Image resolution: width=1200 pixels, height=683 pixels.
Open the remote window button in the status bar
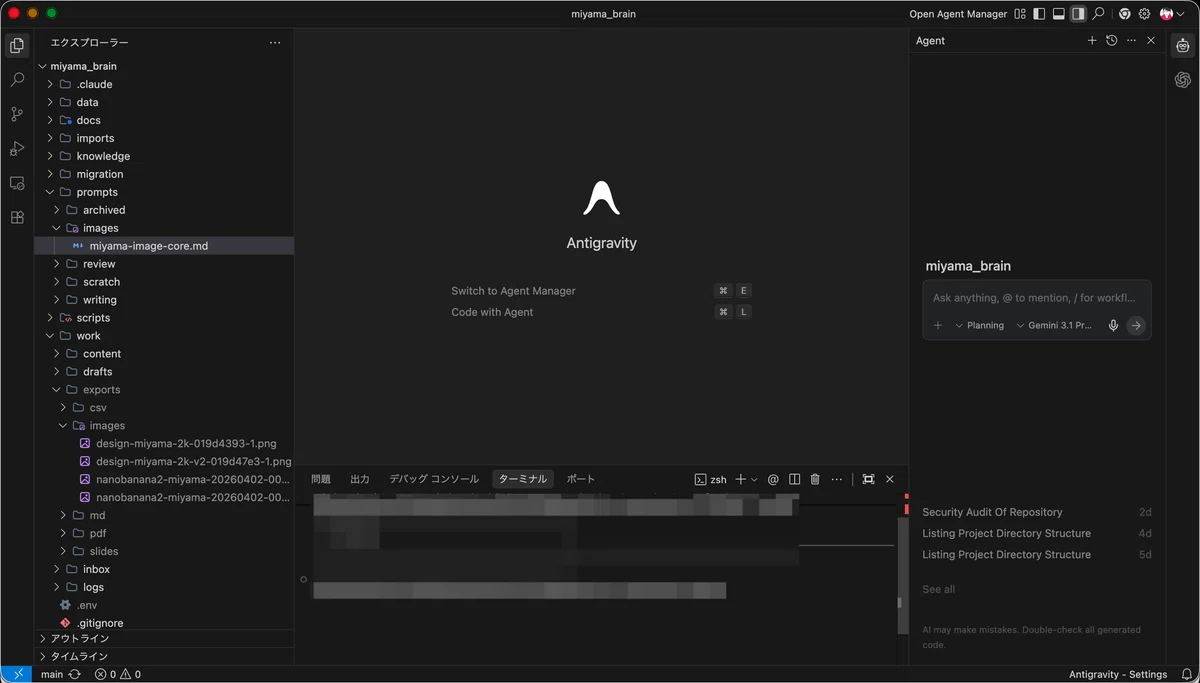[x=18, y=675]
